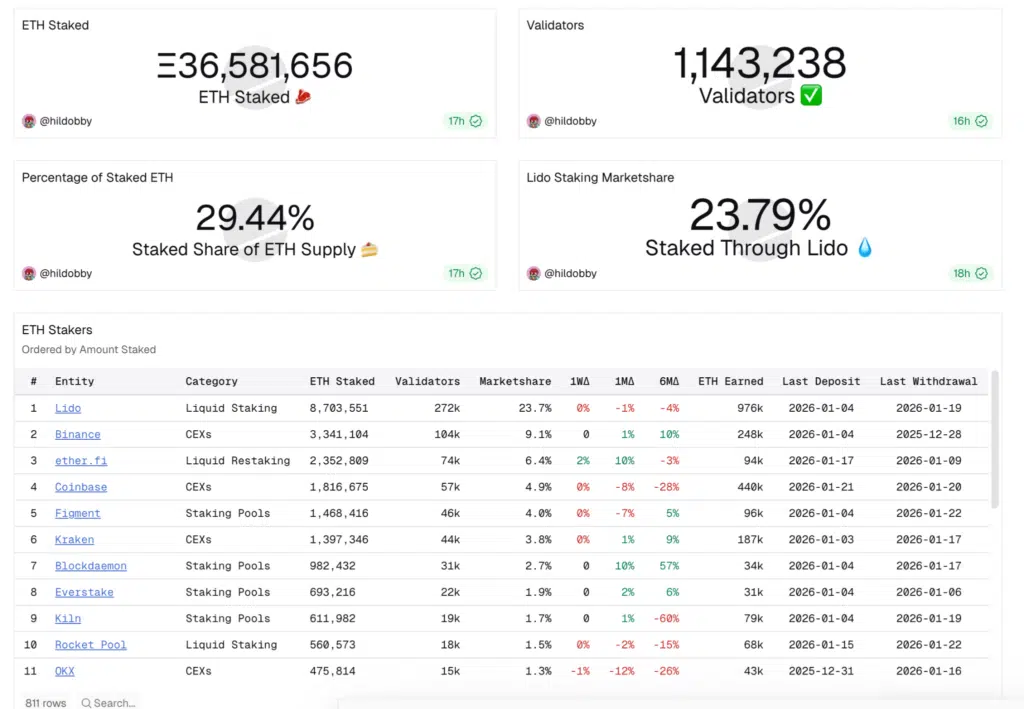Follow the ether.fi link in the table
1024x709 pixels.
click(79, 461)
